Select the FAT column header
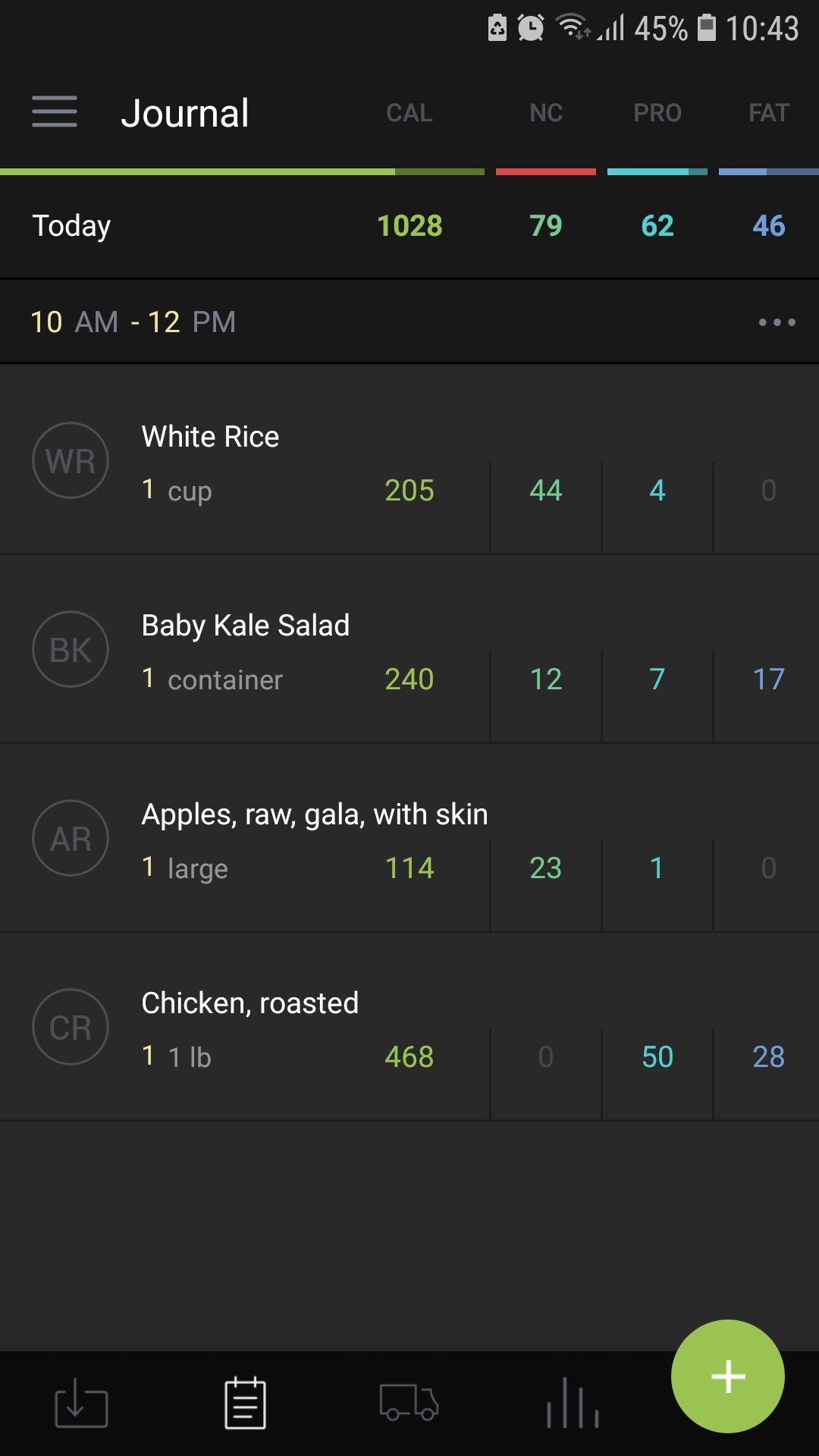819x1456 pixels. [x=769, y=113]
